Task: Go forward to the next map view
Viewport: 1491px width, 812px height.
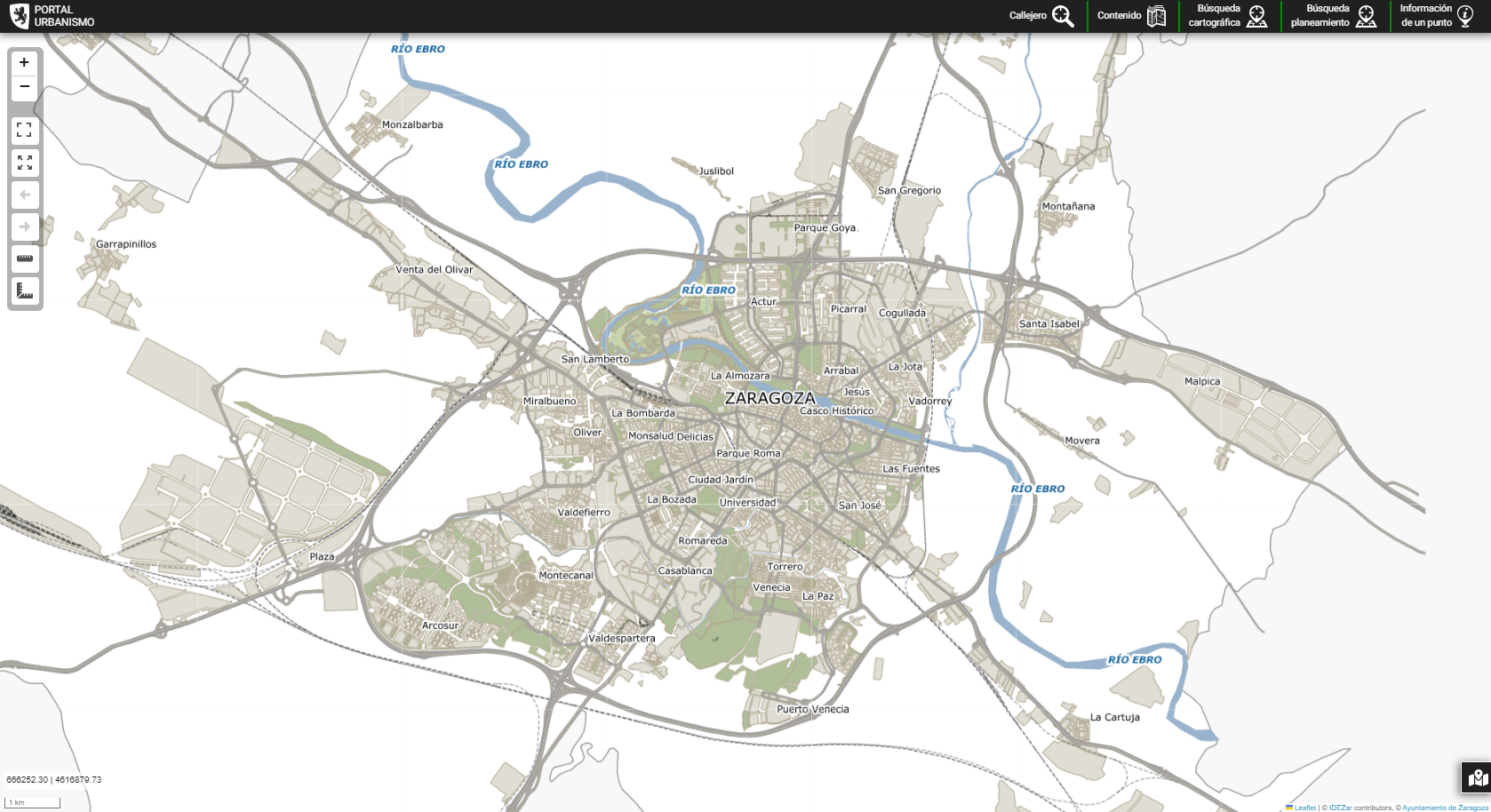Action: coord(25,227)
